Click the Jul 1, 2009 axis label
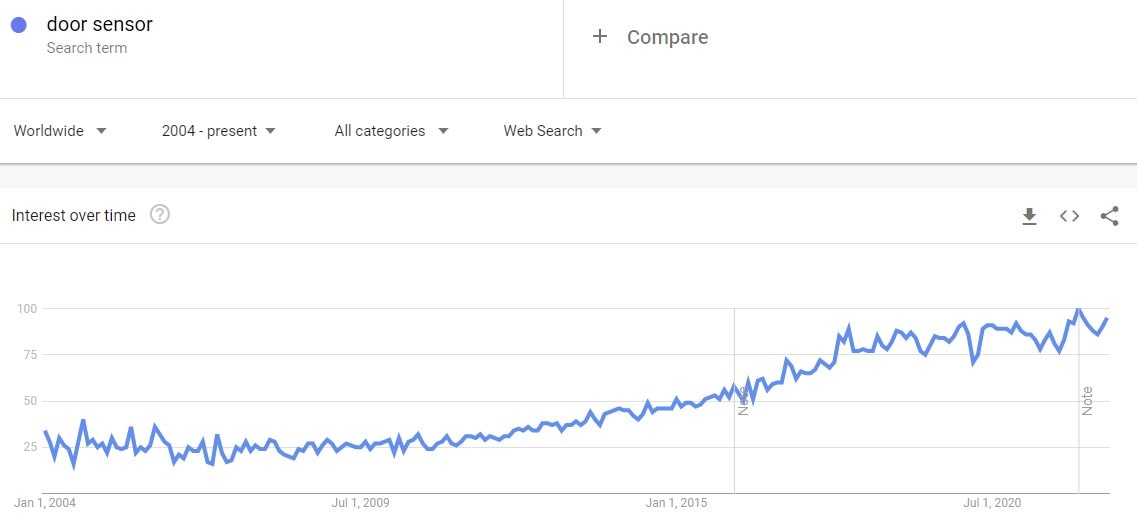Screen dimensions: 1137x526 pyautogui.click(x=360, y=503)
